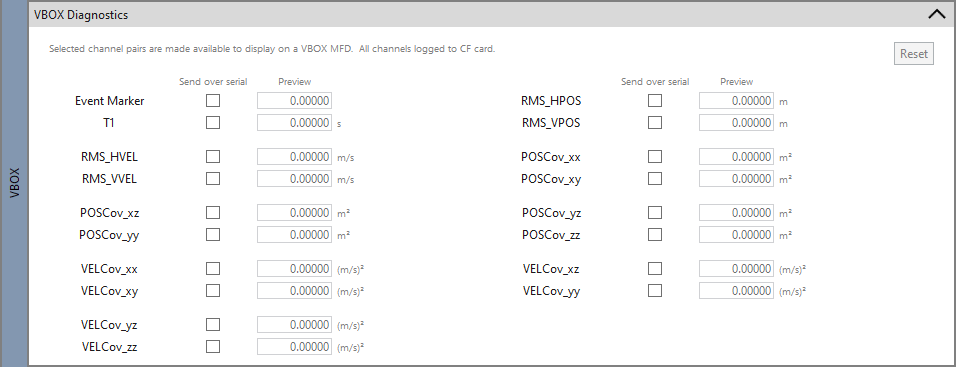The width and height of the screenshot is (956, 367).
Task: Click the RMS_VVEL preview field
Action: [294, 179]
